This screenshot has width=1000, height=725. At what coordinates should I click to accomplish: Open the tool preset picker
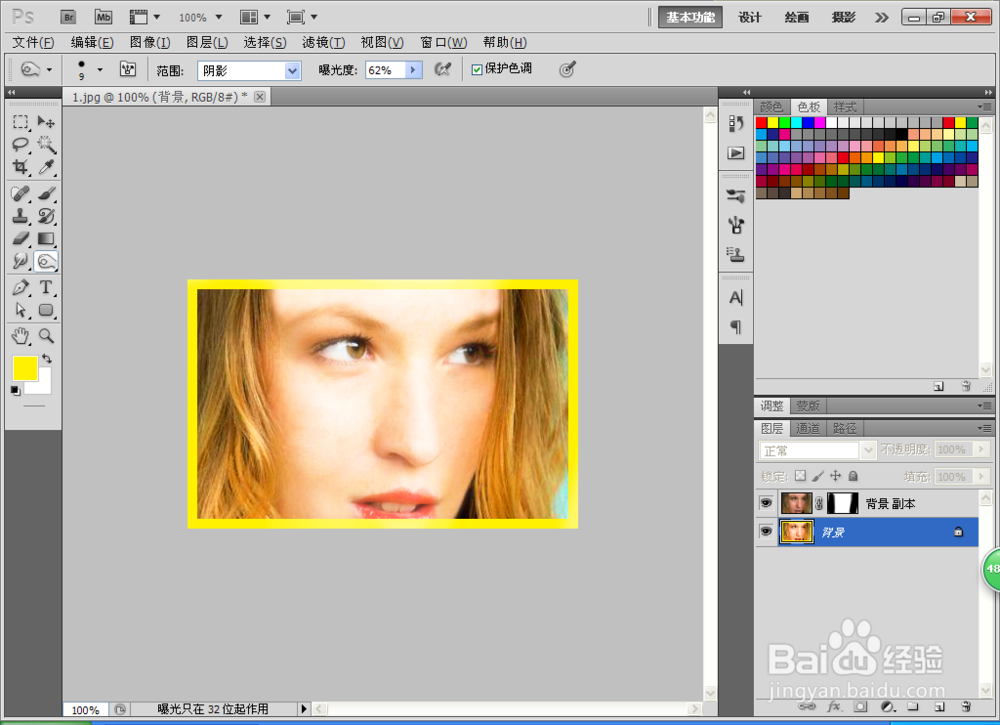(x=36, y=70)
